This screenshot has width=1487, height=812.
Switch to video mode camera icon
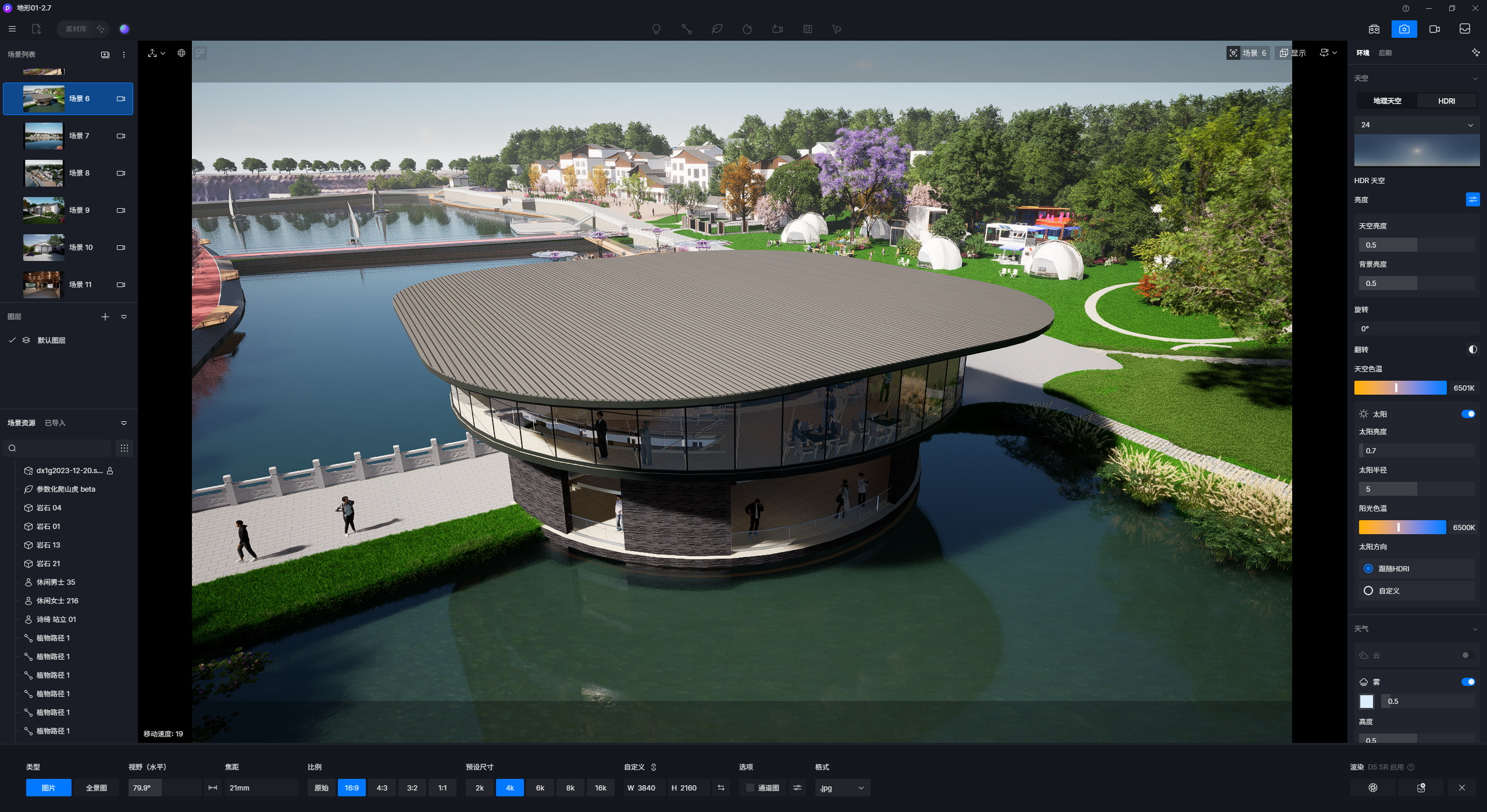click(1435, 29)
